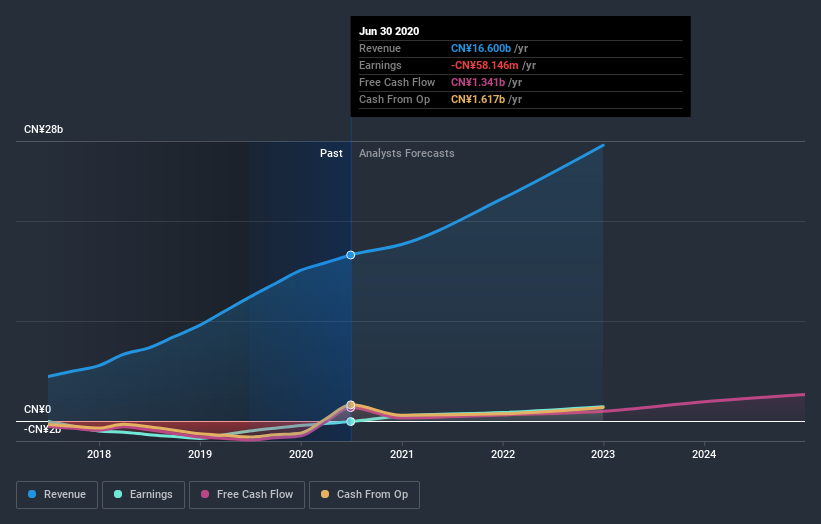The height and width of the screenshot is (524, 821).
Task: Click the orange Cash From Op legend dot
Action: pyautogui.click(x=325, y=494)
